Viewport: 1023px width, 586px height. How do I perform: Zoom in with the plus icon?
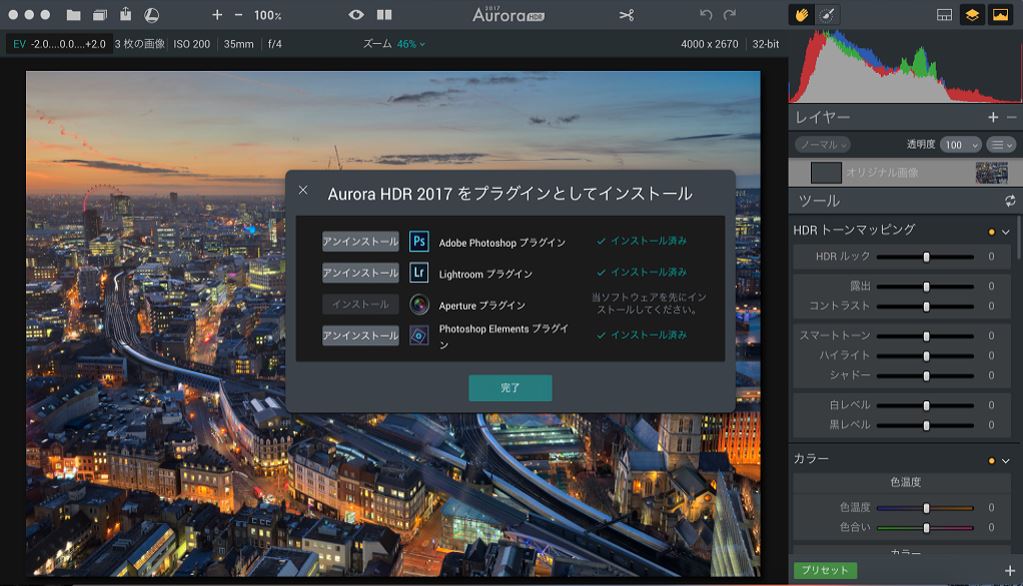click(x=217, y=14)
